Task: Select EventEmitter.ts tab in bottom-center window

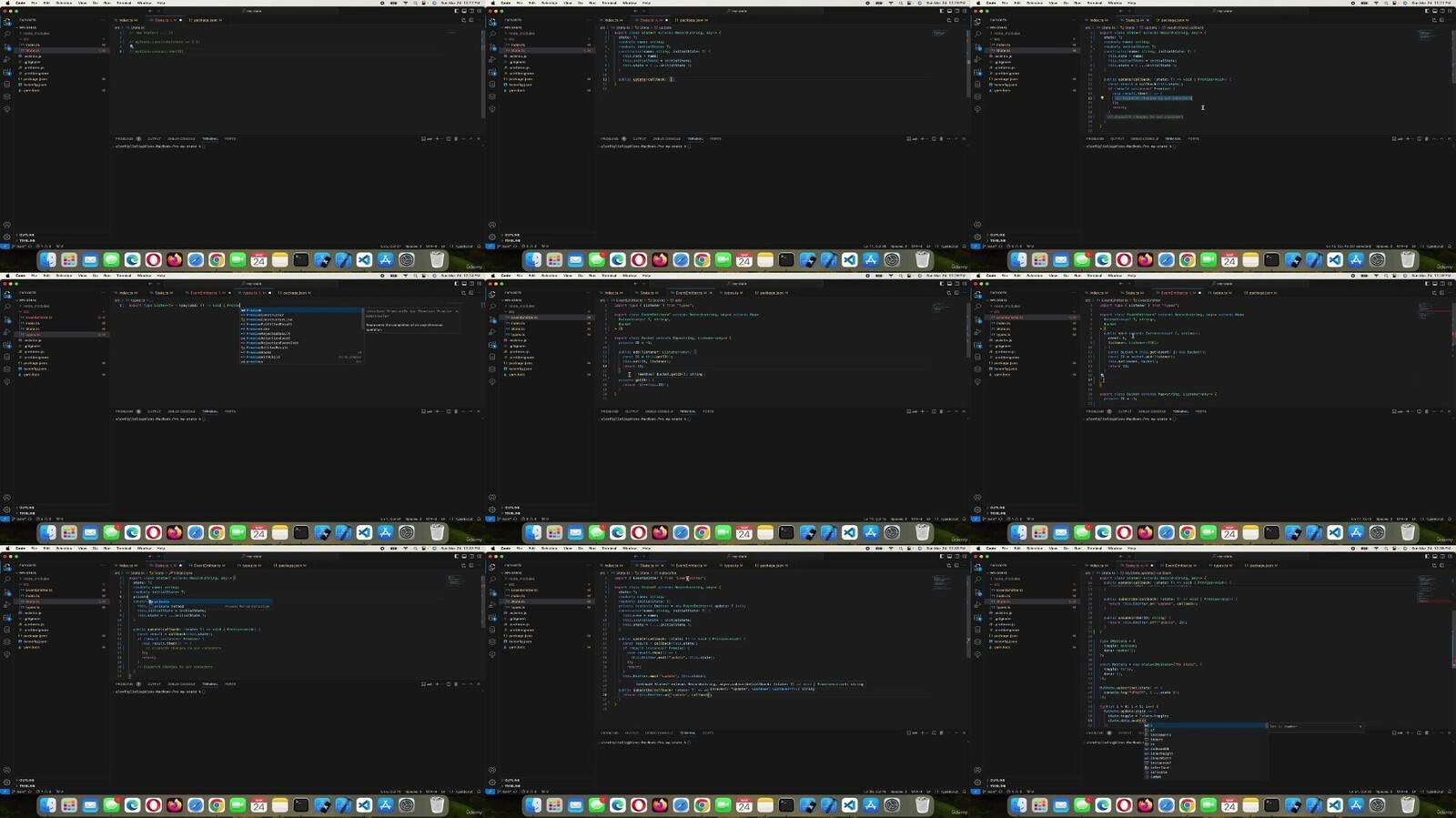Action: click(691, 566)
